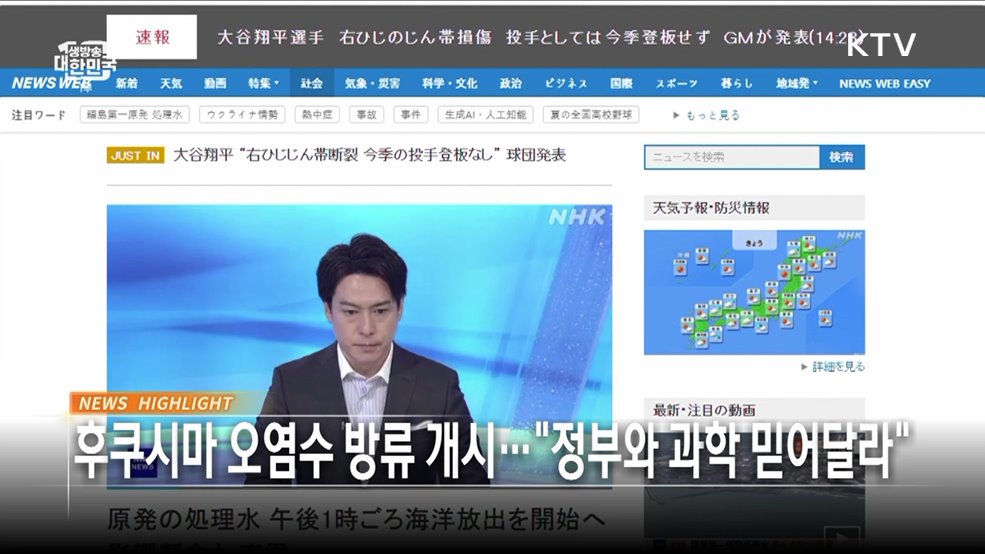
Task: Select the 熱中症 keyword tag
Action: pos(317,115)
